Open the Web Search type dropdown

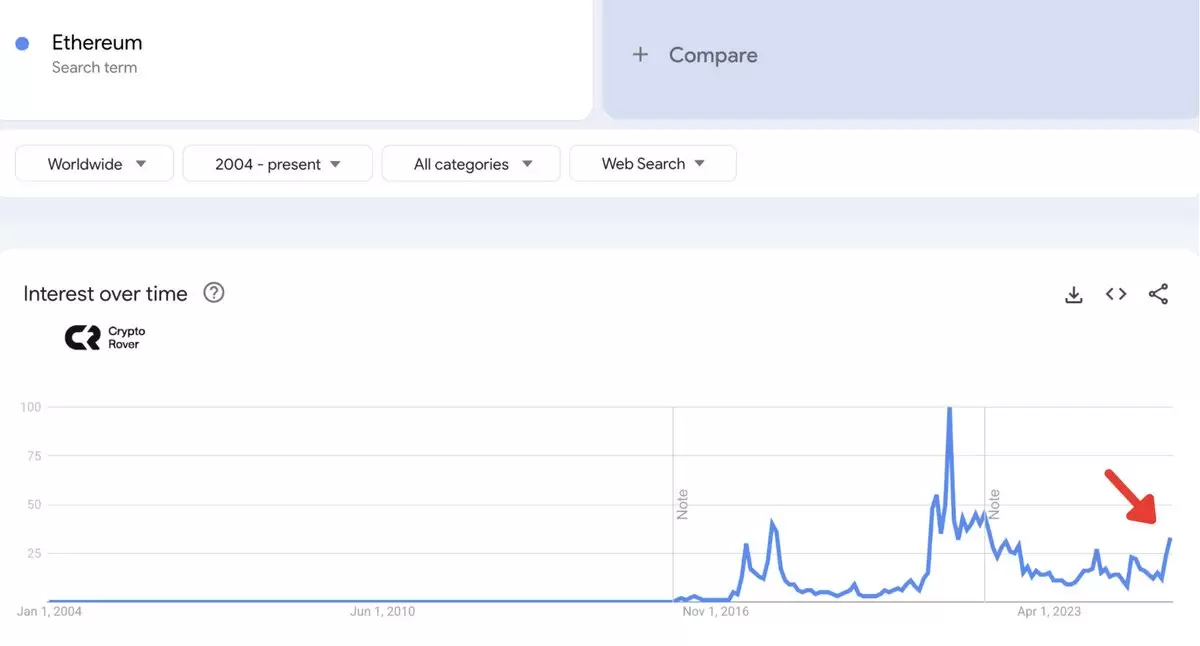coord(653,164)
